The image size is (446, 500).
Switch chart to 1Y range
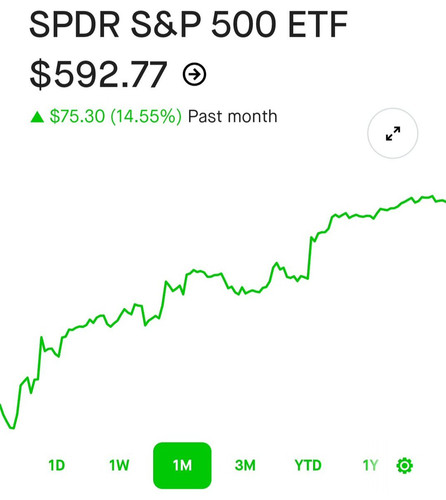(x=370, y=465)
